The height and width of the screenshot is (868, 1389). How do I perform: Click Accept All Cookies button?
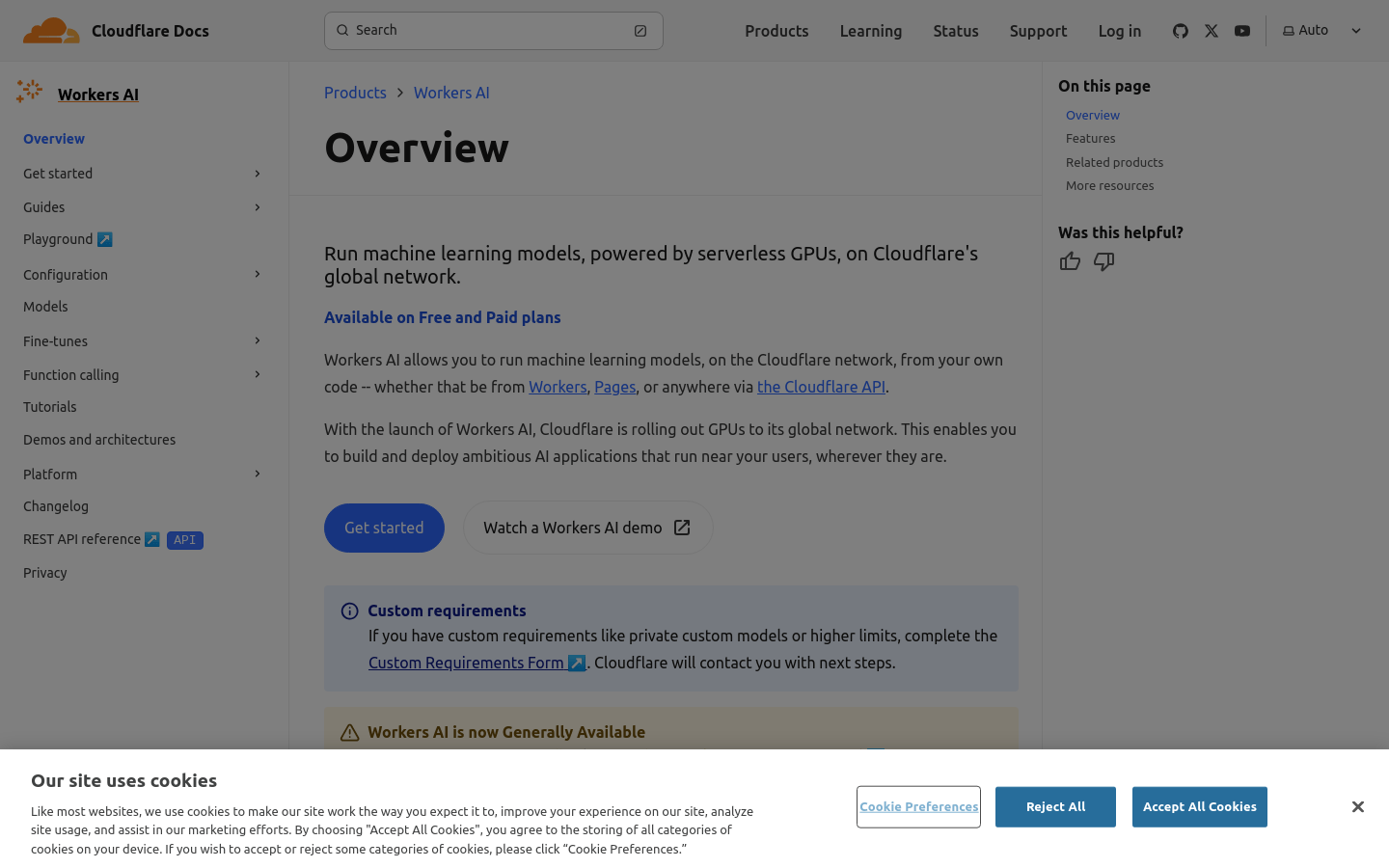(x=1199, y=806)
